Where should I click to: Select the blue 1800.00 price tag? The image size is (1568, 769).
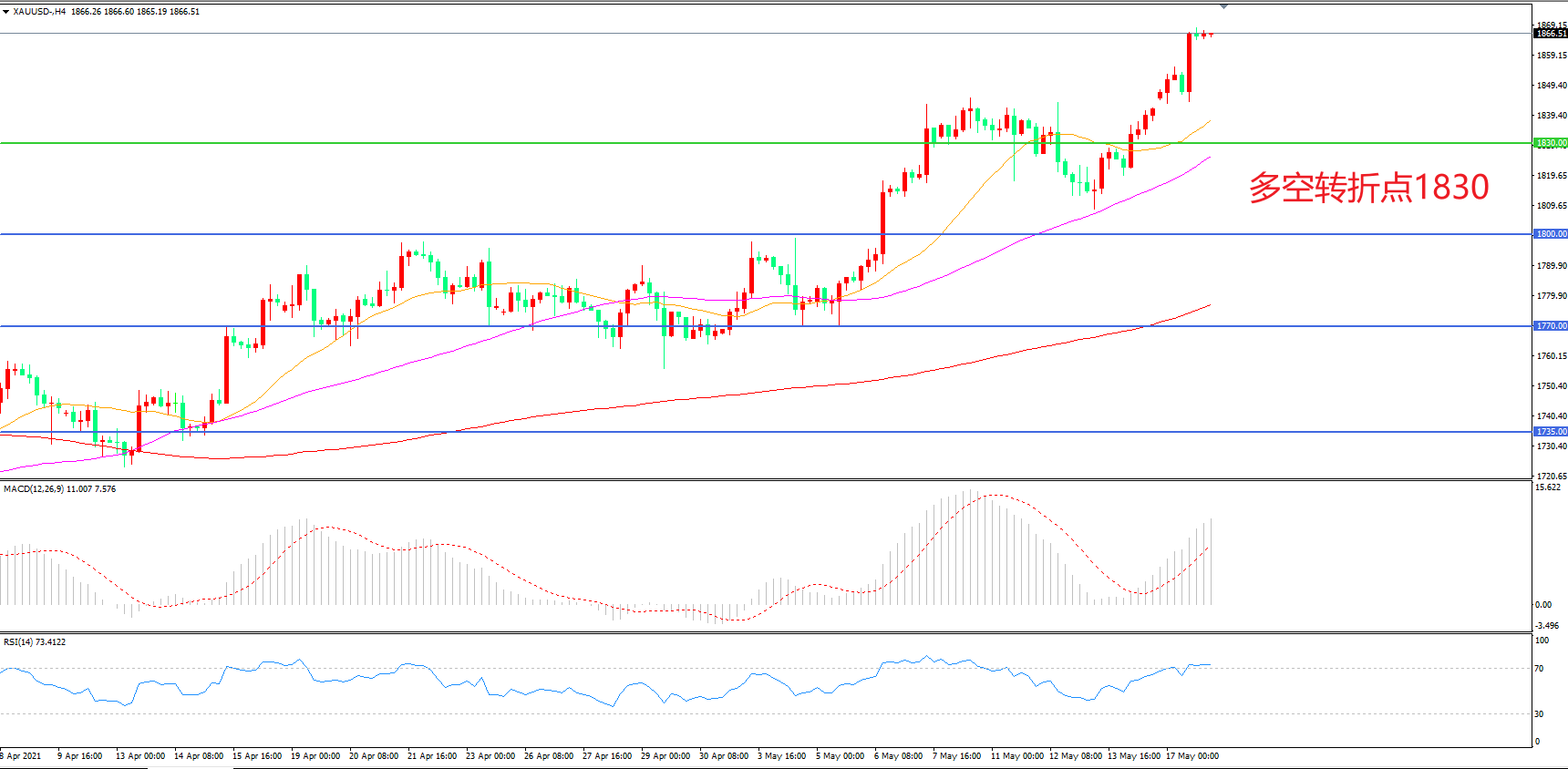[1550, 234]
